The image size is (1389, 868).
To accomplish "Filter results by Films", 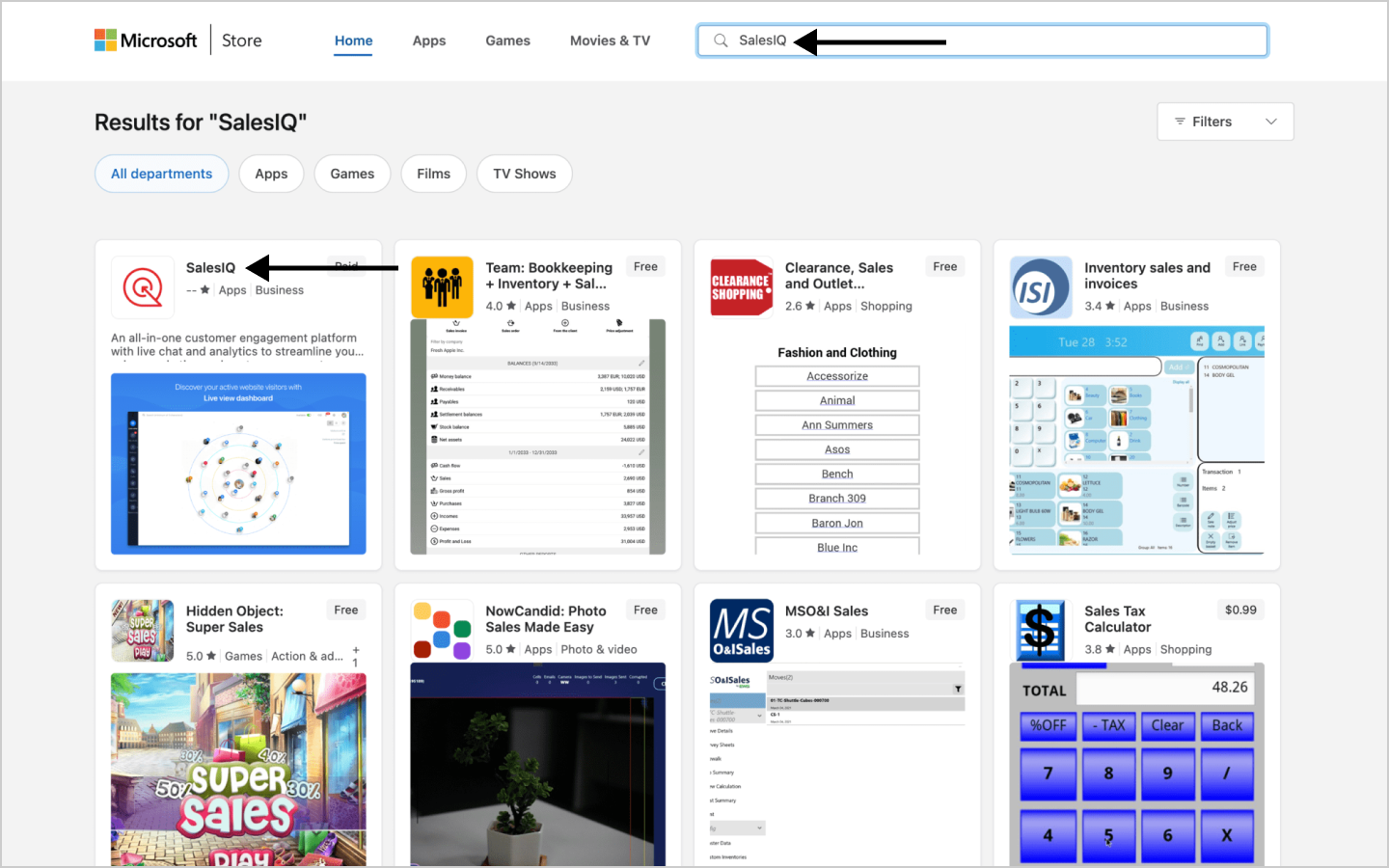I will (433, 174).
